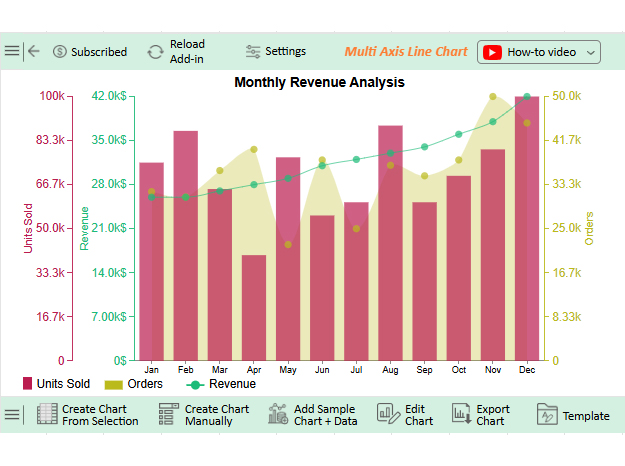Click the Create Chart Manually icon
The width and height of the screenshot is (625, 466).
(168, 415)
